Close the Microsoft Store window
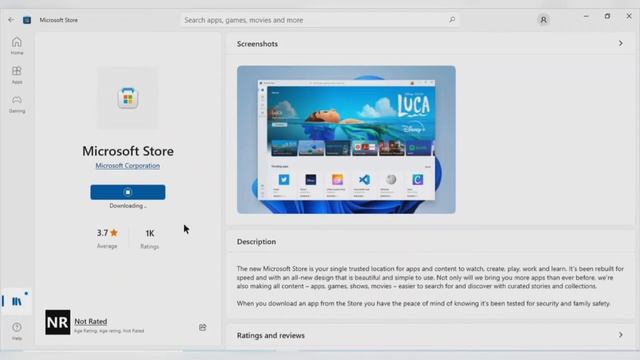The width and height of the screenshot is (640, 360). 629,16
